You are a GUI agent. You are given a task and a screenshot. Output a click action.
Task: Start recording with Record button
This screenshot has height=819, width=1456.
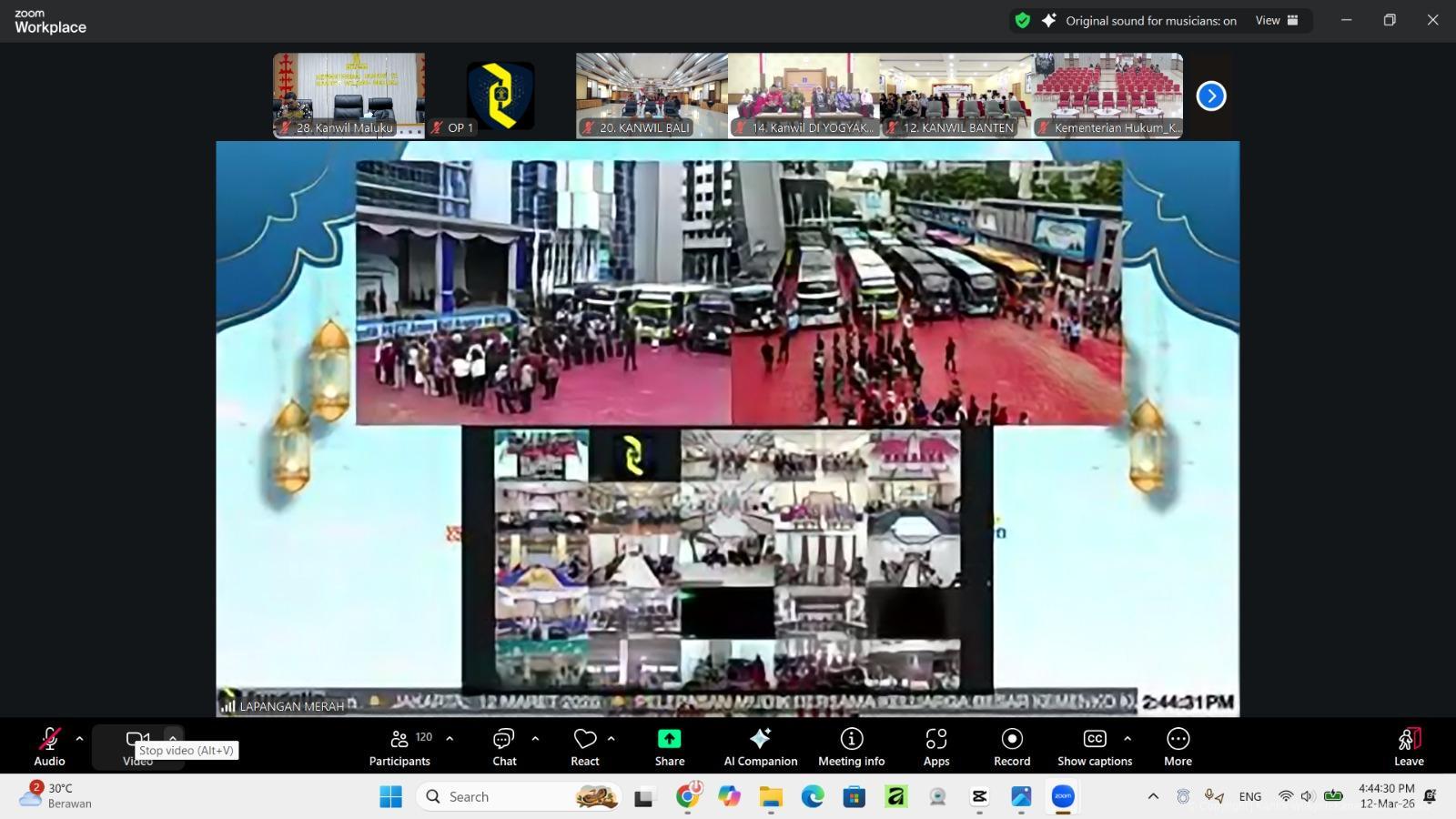click(1012, 746)
